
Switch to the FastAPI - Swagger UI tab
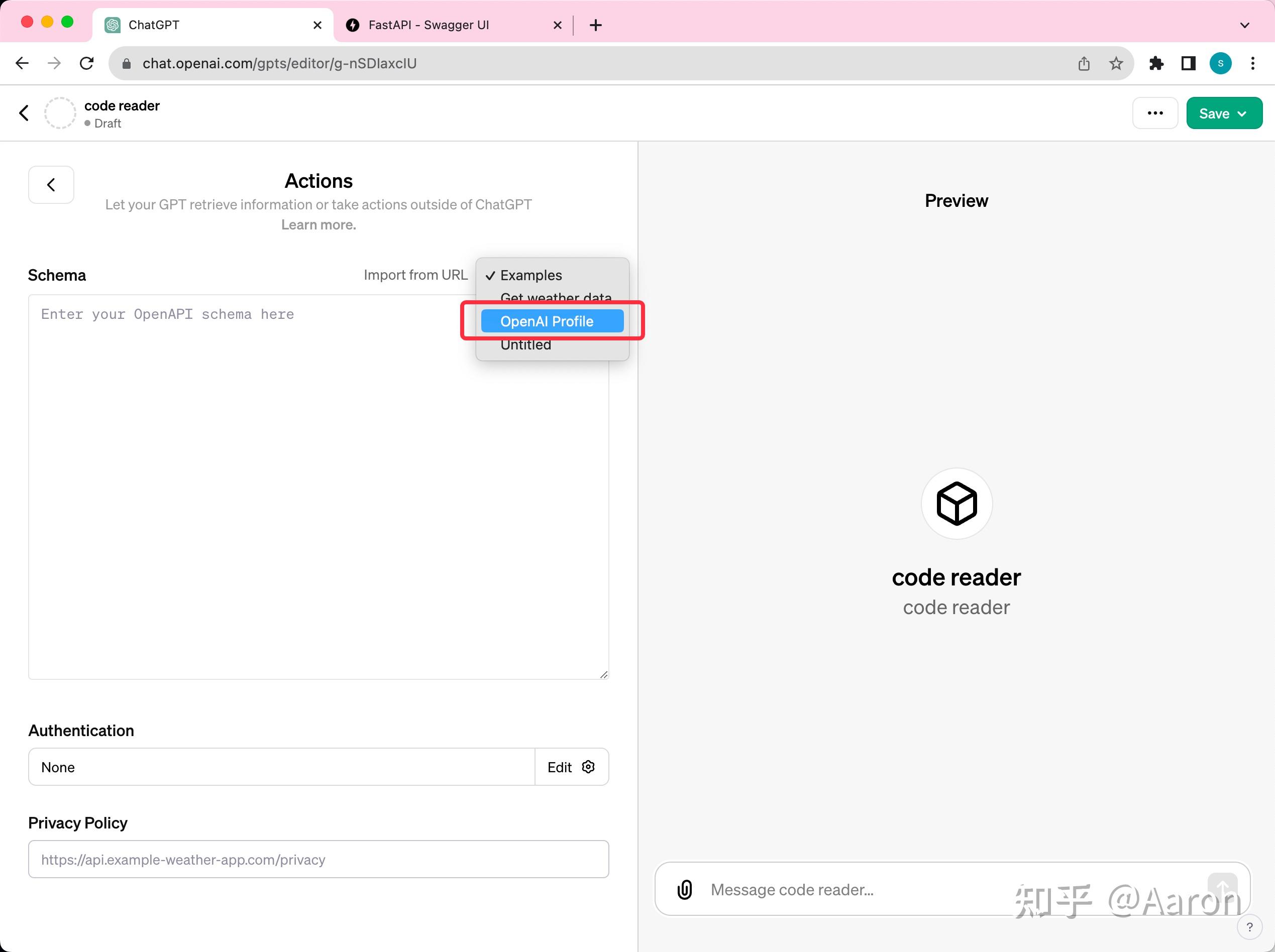tap(429, 25)
